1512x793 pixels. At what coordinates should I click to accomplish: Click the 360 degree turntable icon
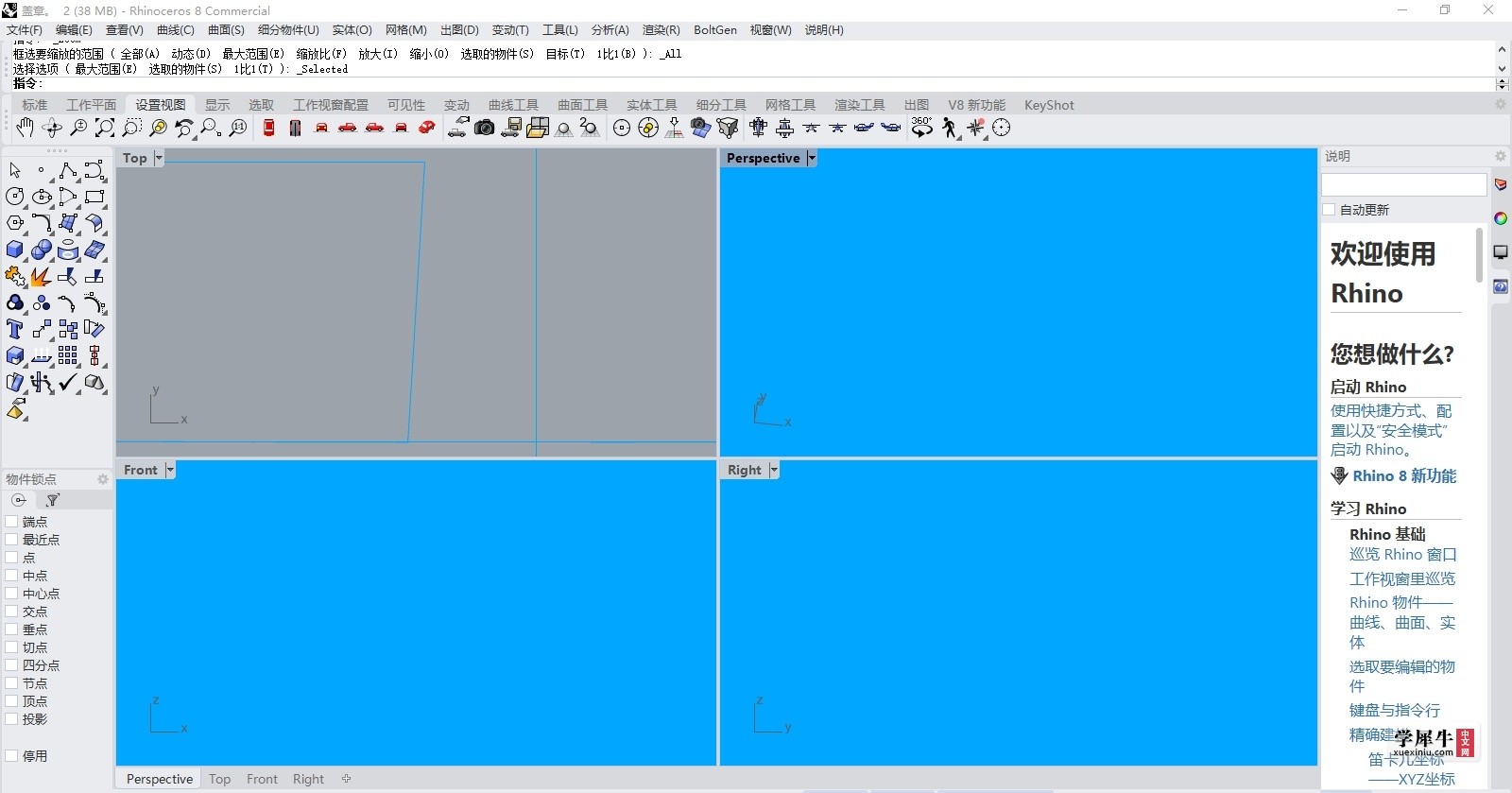(x=921, y=128)
